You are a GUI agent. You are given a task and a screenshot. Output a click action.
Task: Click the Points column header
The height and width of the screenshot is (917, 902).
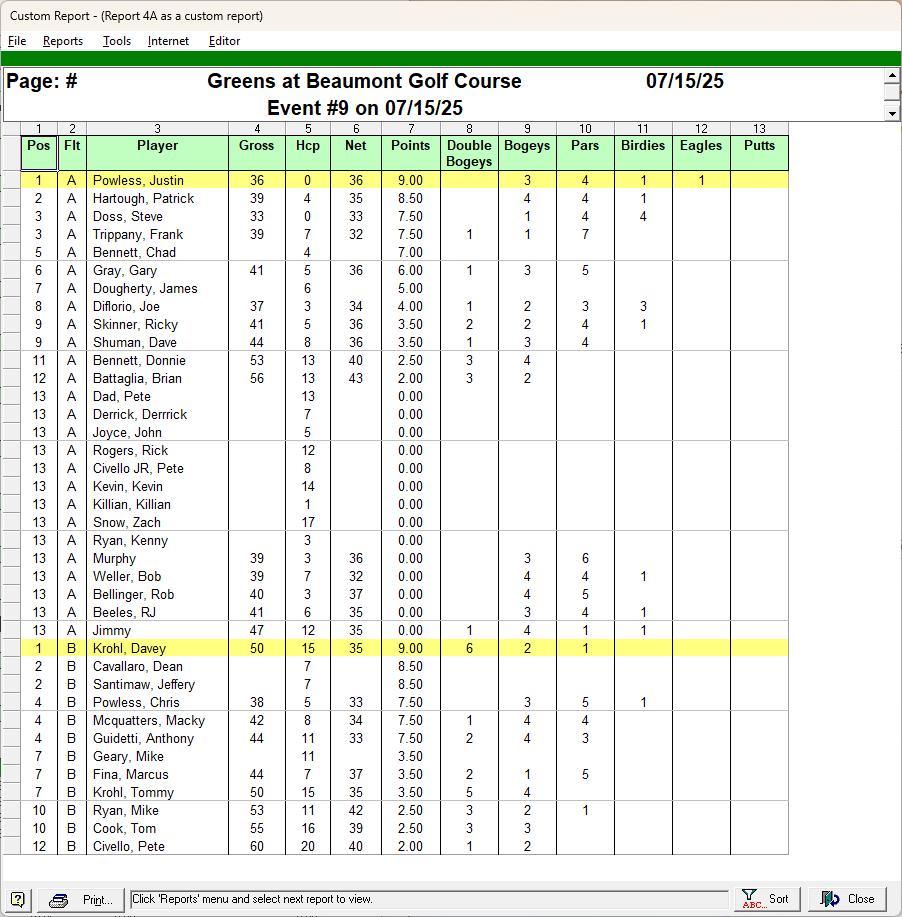(x=410, y=146)
